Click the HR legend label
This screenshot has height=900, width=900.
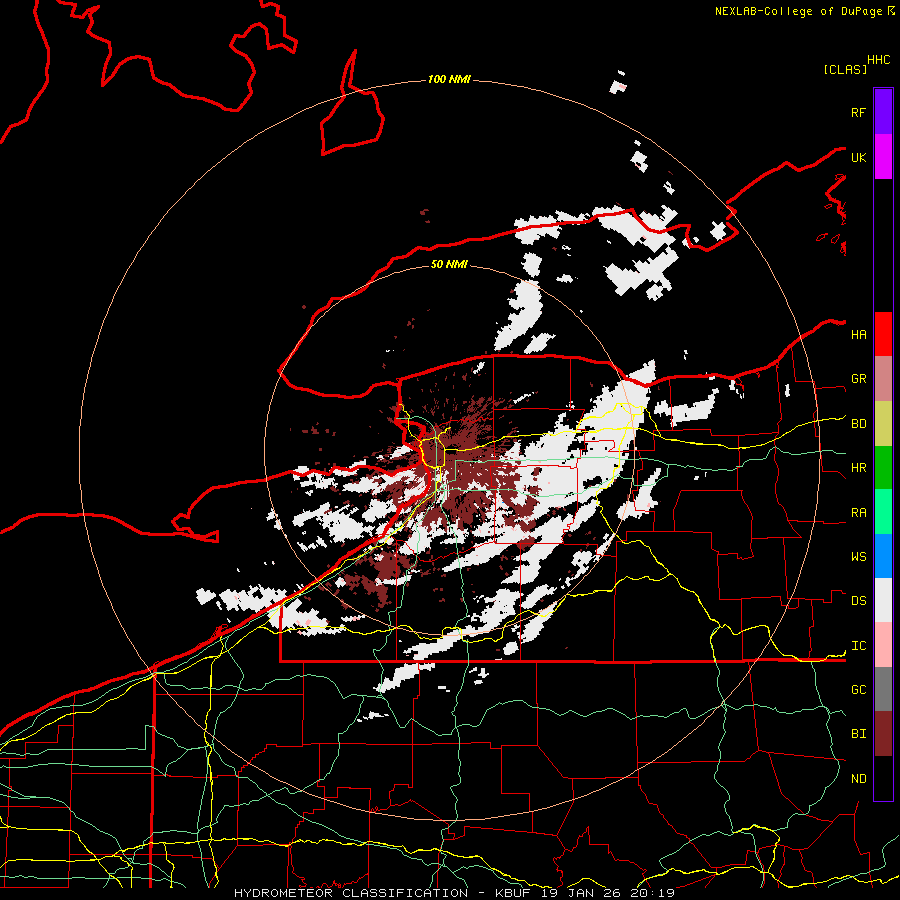tap(858, 468)
